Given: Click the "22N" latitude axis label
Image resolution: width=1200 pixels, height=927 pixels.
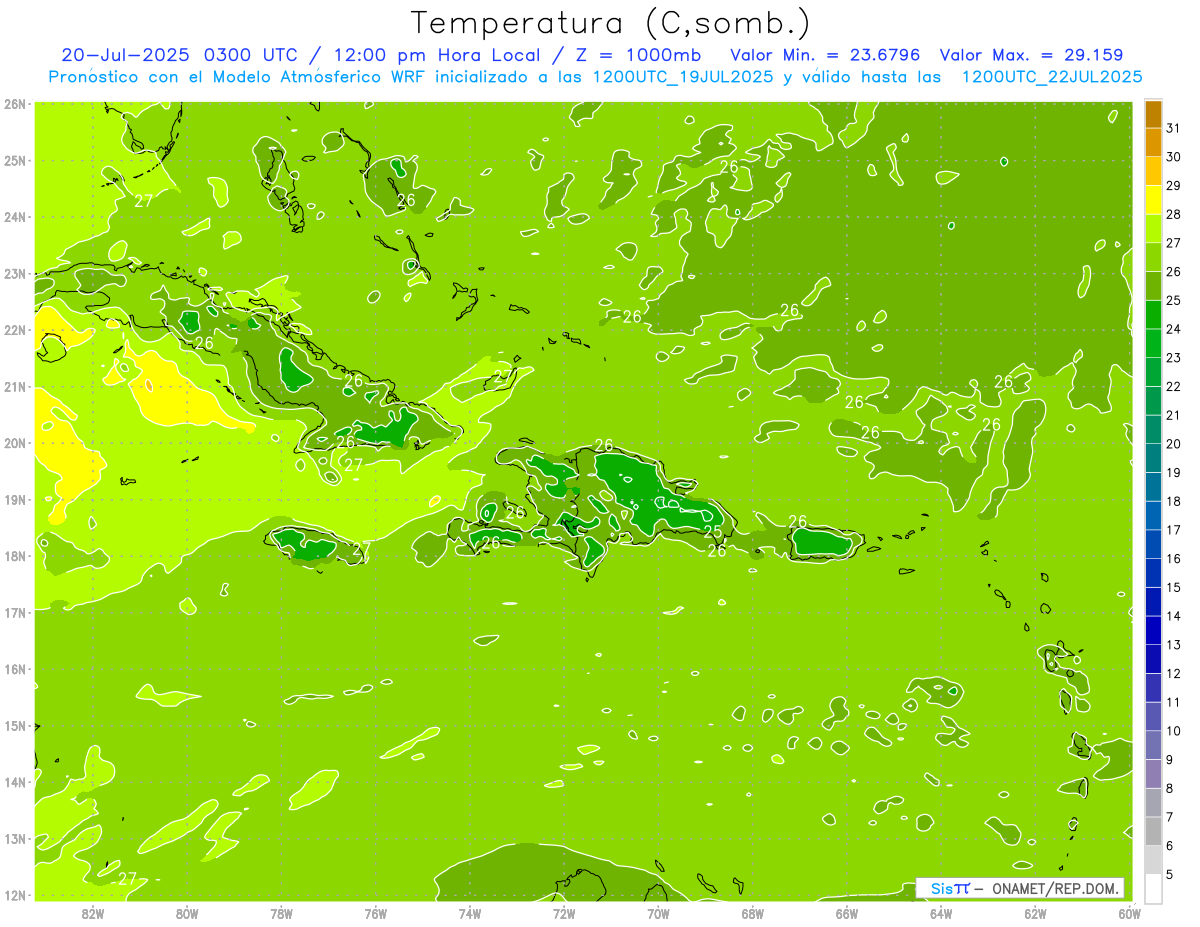Looking at the screenshot, I should 15,330.
